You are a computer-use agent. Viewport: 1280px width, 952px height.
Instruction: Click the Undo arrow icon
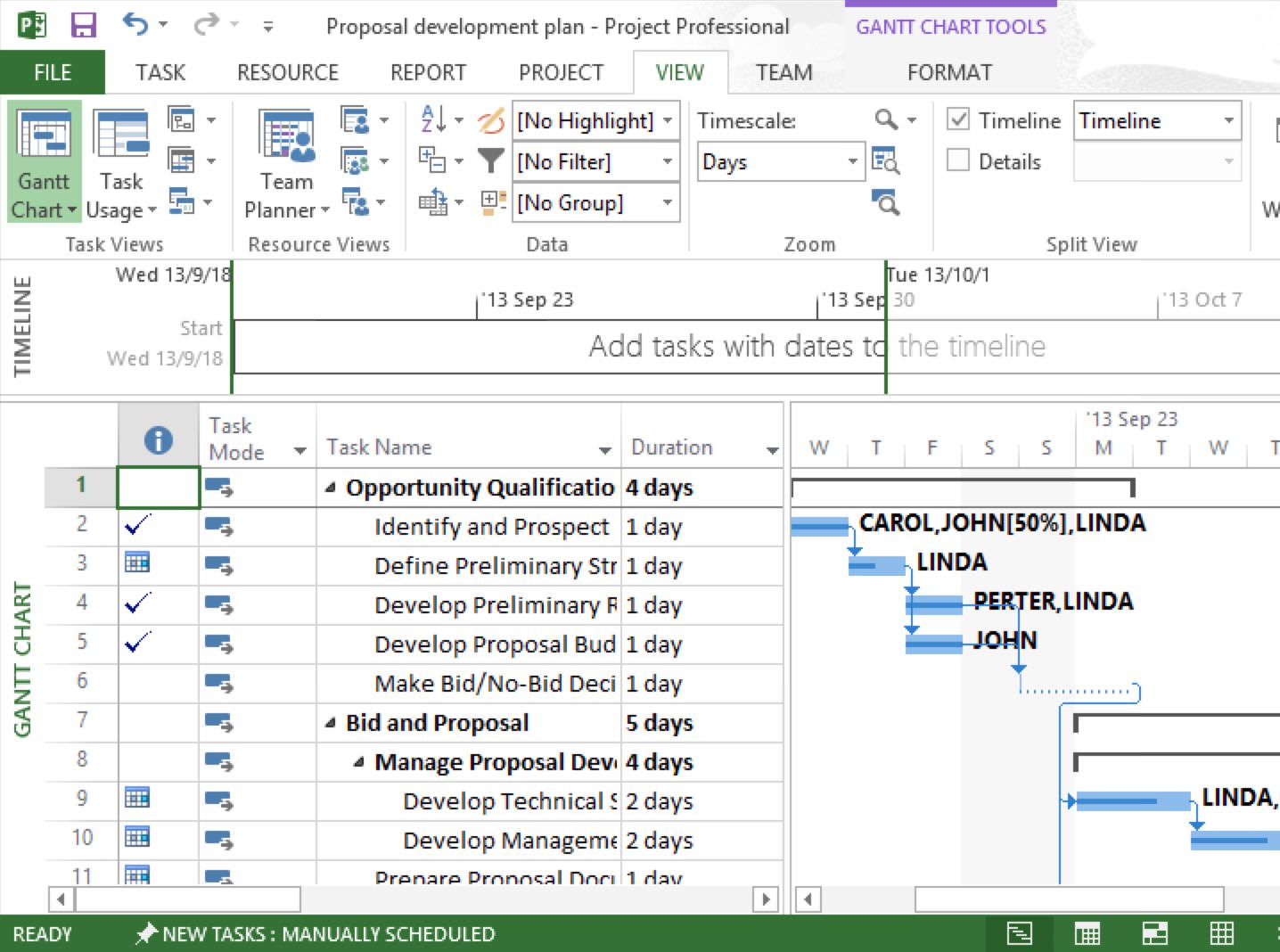[x=135, y=24]
